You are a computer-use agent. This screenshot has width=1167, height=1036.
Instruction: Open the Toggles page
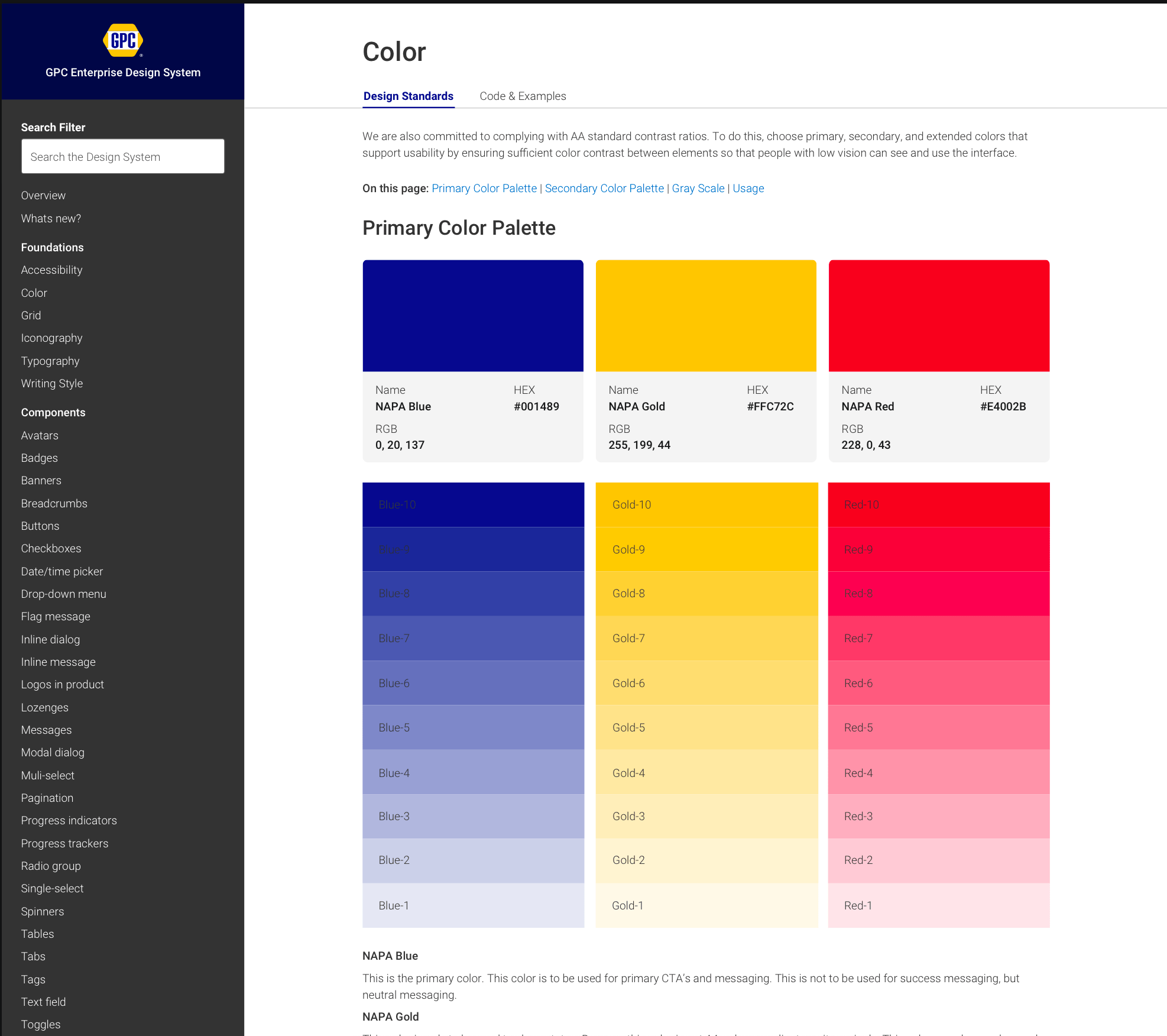point(40,1024)
